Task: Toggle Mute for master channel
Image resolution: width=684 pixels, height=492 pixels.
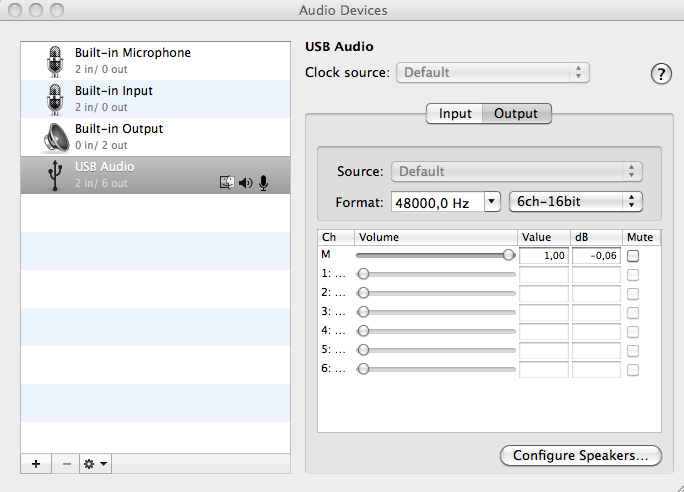Action: pos(632,256)
